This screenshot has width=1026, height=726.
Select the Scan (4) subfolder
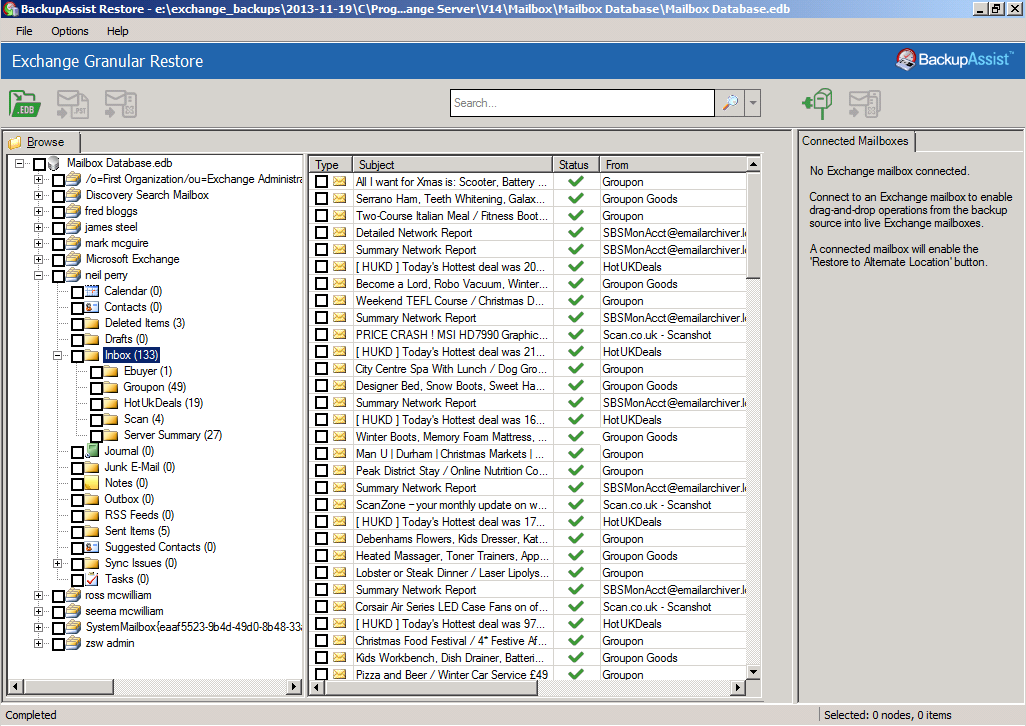[144, 419]
